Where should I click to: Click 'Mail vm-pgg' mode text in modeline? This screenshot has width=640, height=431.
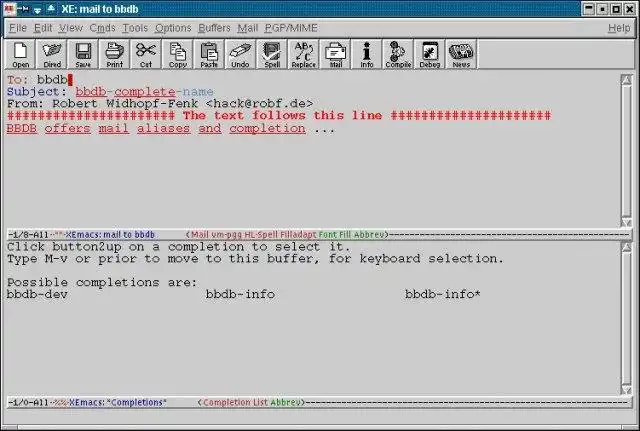coord(217,235)
